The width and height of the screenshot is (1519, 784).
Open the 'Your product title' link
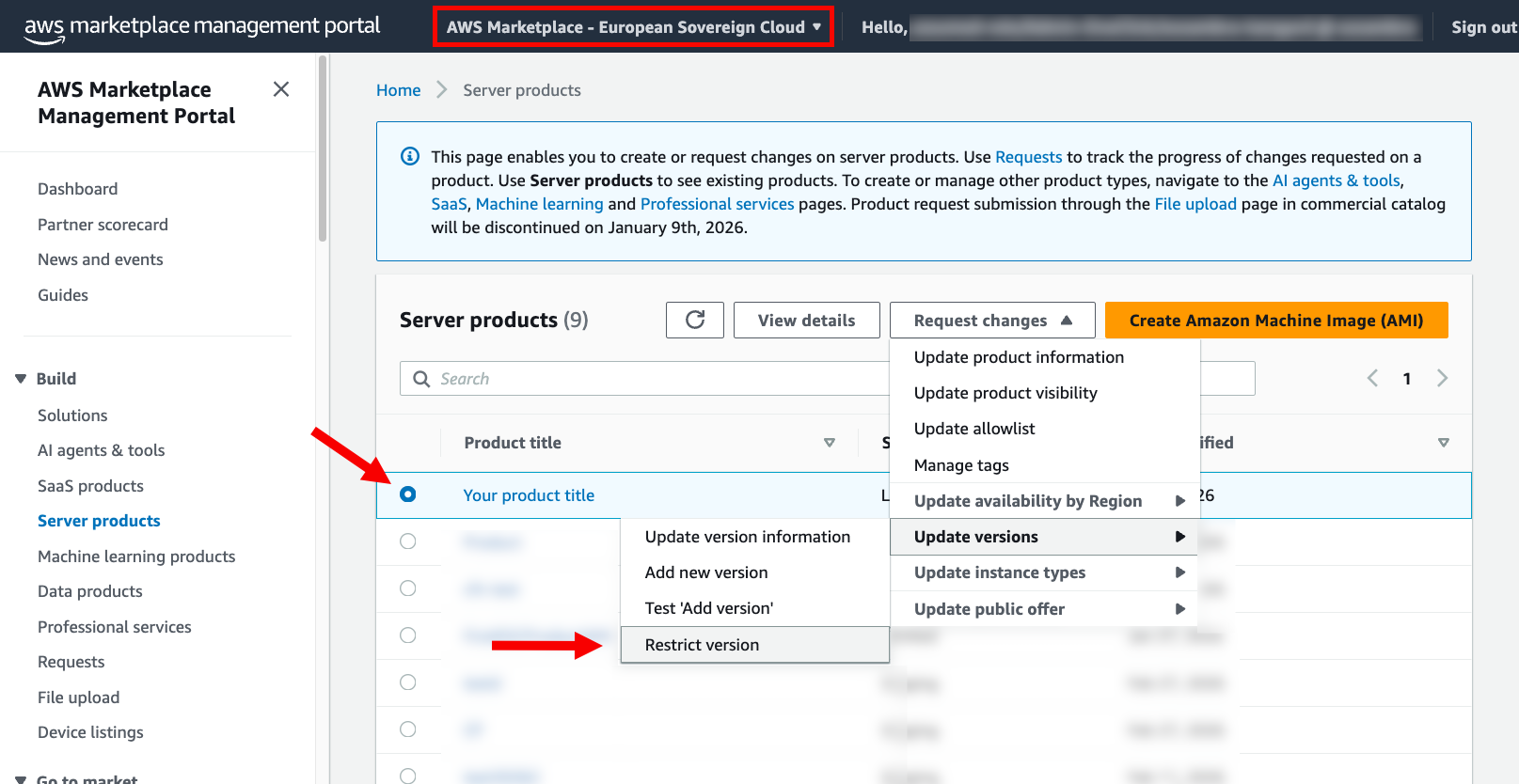pyautogui.click(x=529, y=495)
